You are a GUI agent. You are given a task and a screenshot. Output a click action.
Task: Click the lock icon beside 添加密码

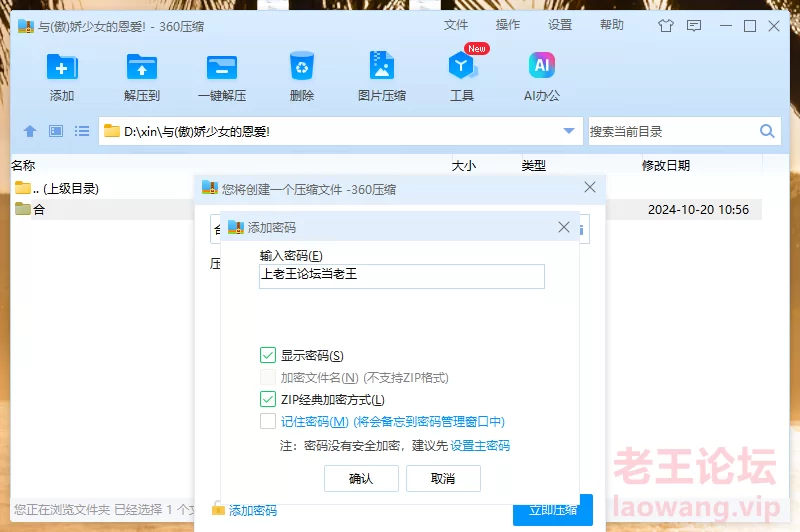218,509
